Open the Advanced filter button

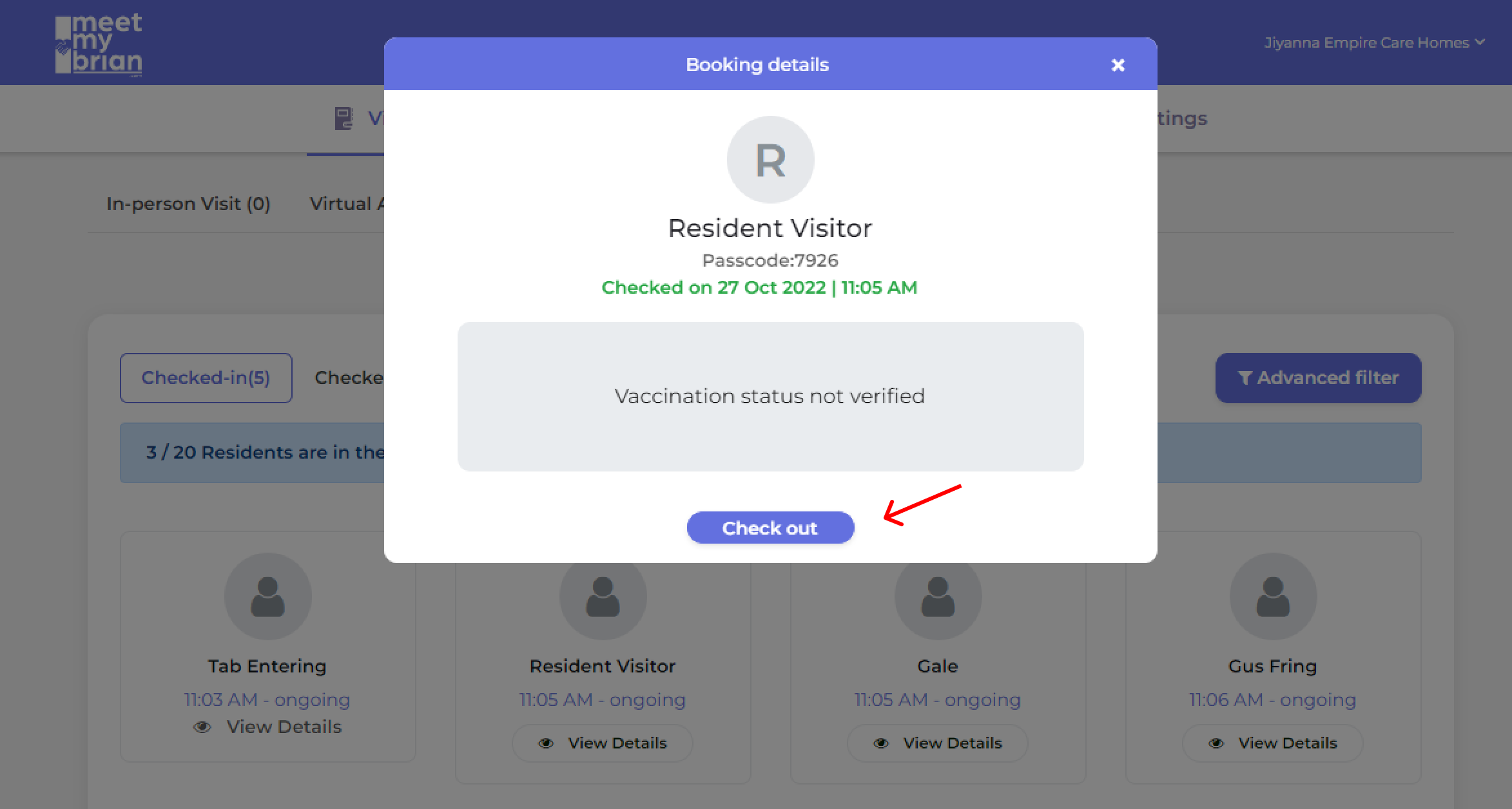[x=1318, y=377]
